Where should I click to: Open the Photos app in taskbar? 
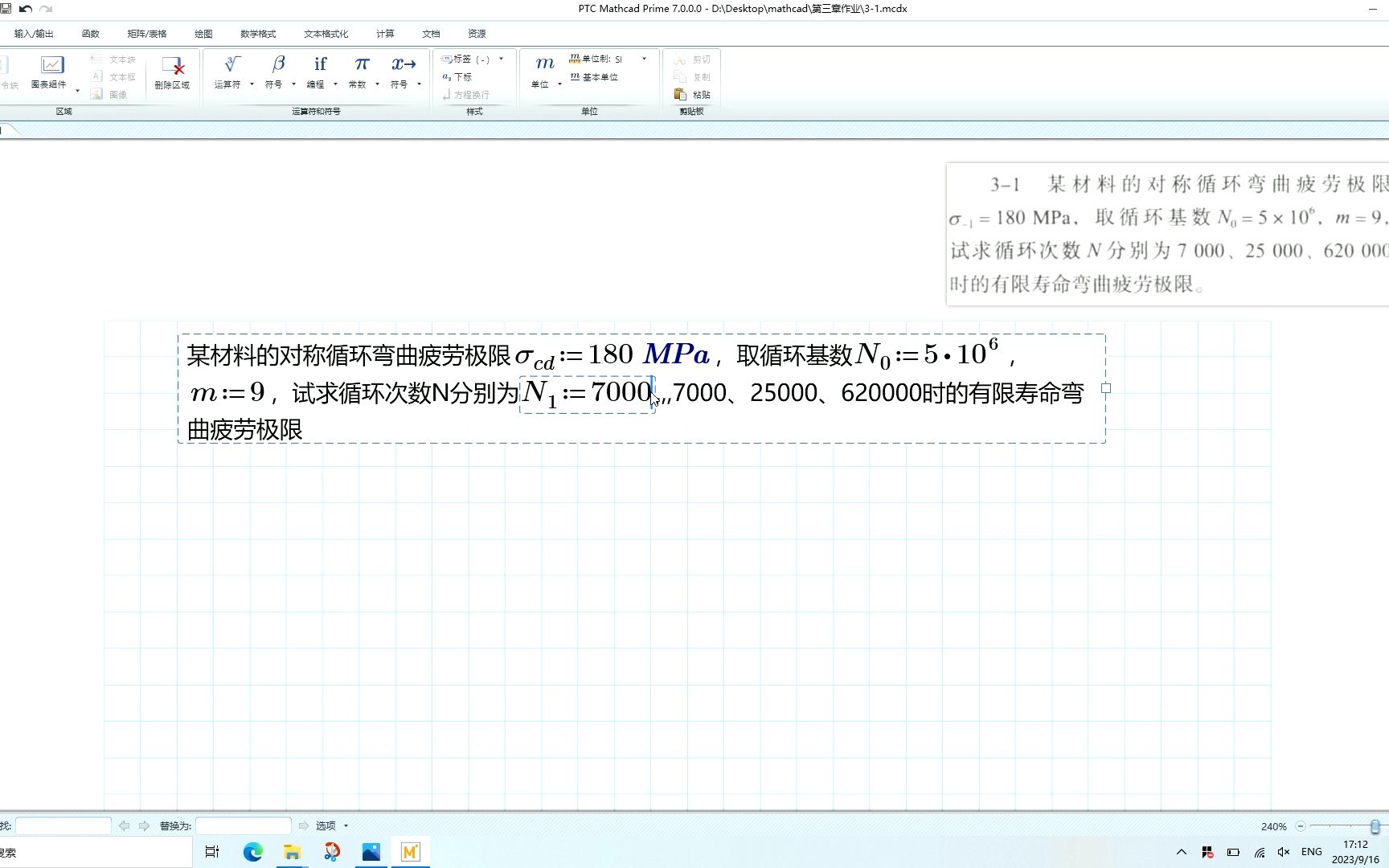coord(371,852)
